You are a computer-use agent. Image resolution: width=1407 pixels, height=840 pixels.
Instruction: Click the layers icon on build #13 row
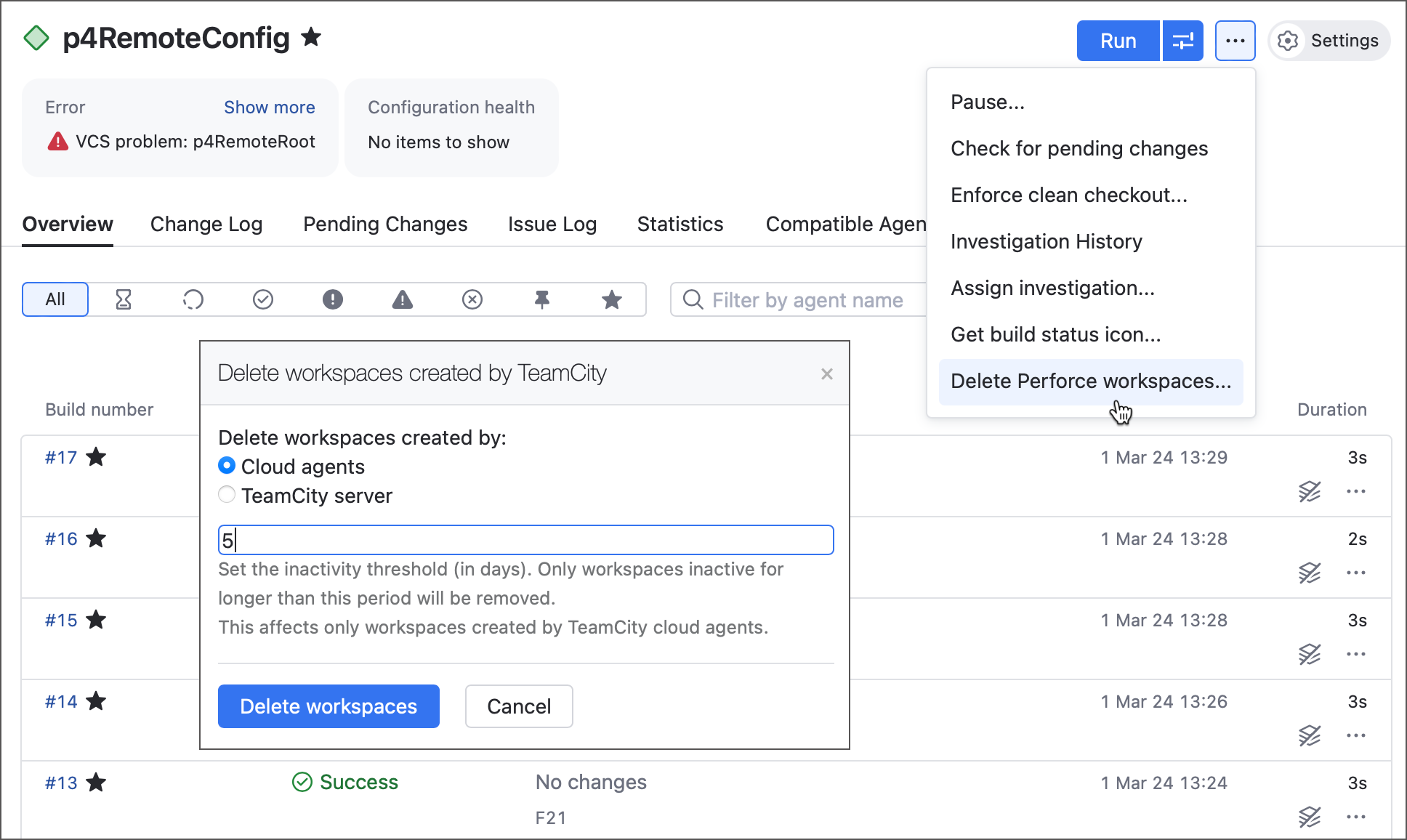click(x=1310, y=817)
